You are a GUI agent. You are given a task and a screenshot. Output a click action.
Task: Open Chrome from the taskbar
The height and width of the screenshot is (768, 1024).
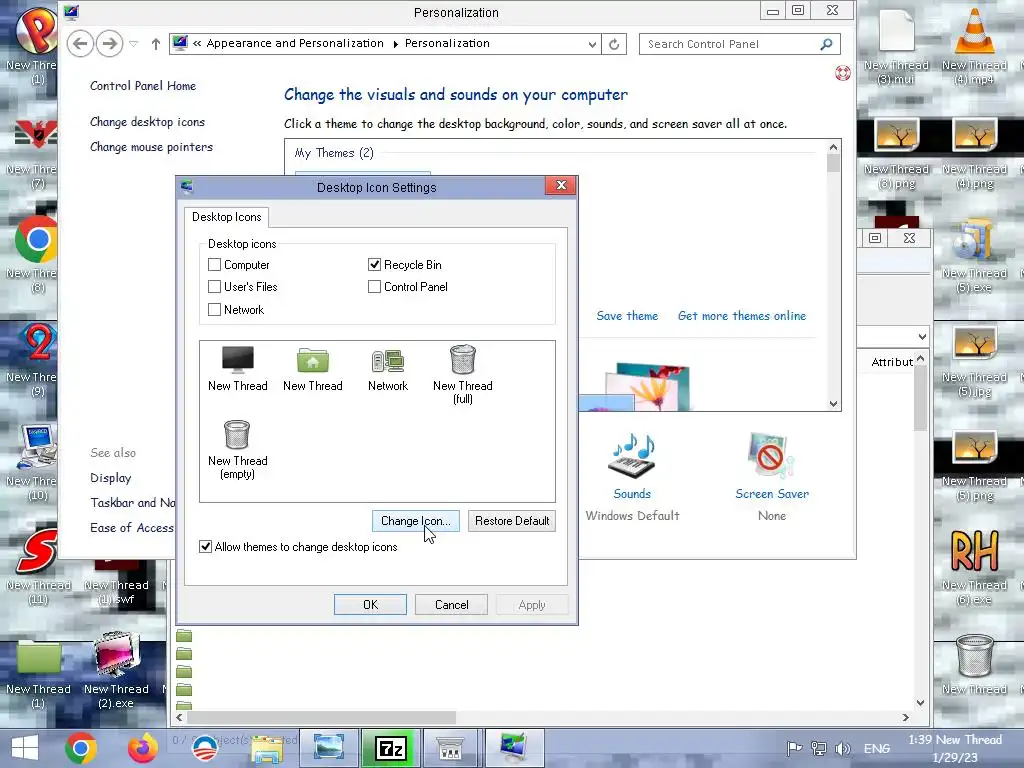point(81,748)
